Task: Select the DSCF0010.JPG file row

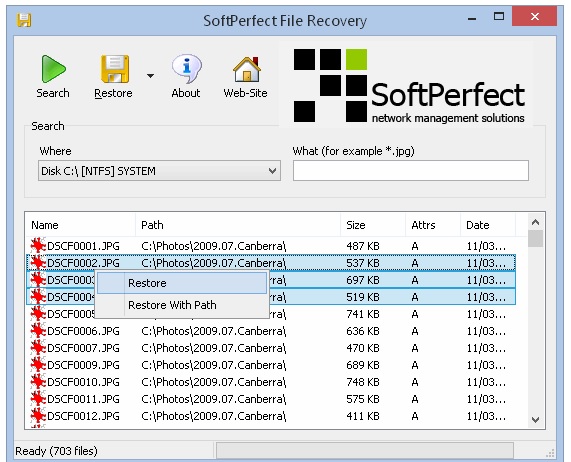Action: tap(271, 382)
